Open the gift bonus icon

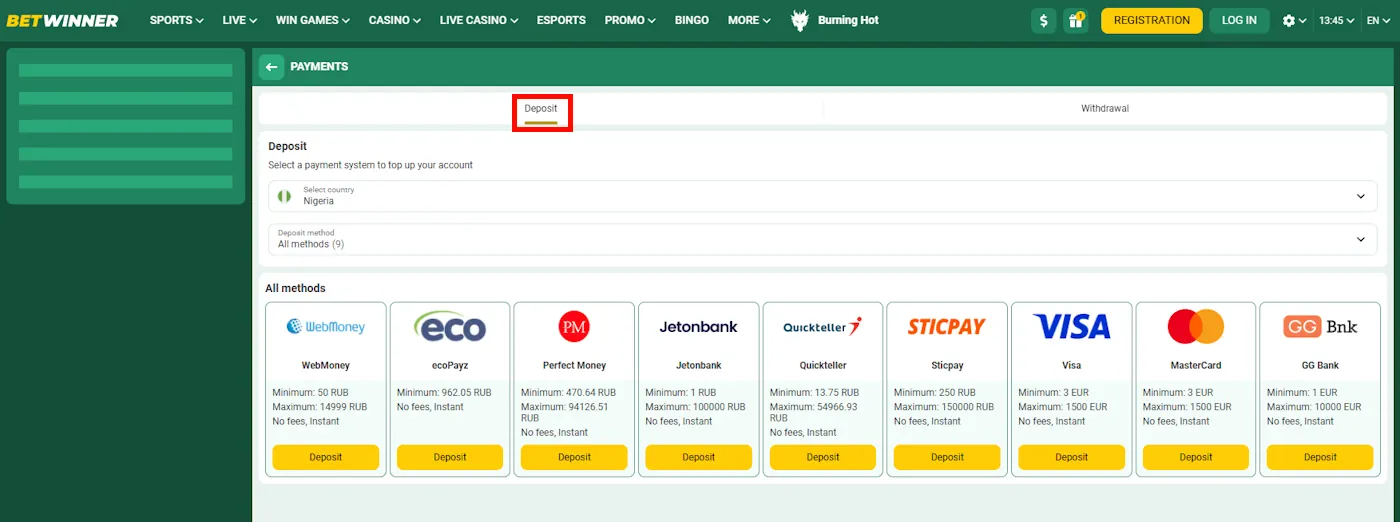coord(1076,20)
